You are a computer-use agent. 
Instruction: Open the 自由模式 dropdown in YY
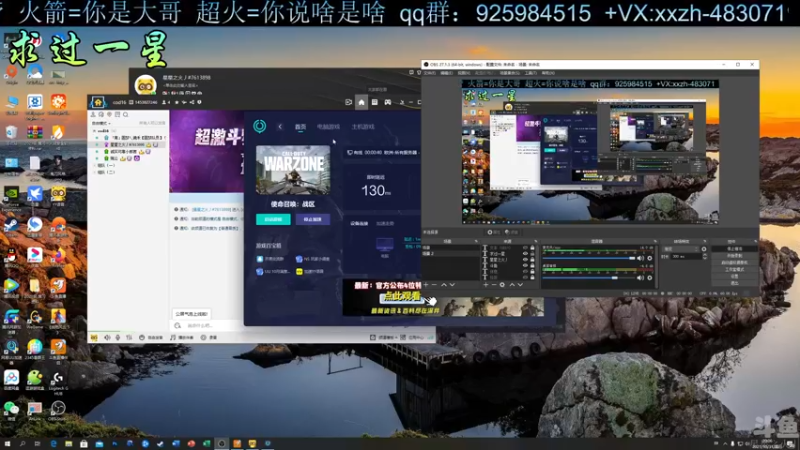coord(101,123)
